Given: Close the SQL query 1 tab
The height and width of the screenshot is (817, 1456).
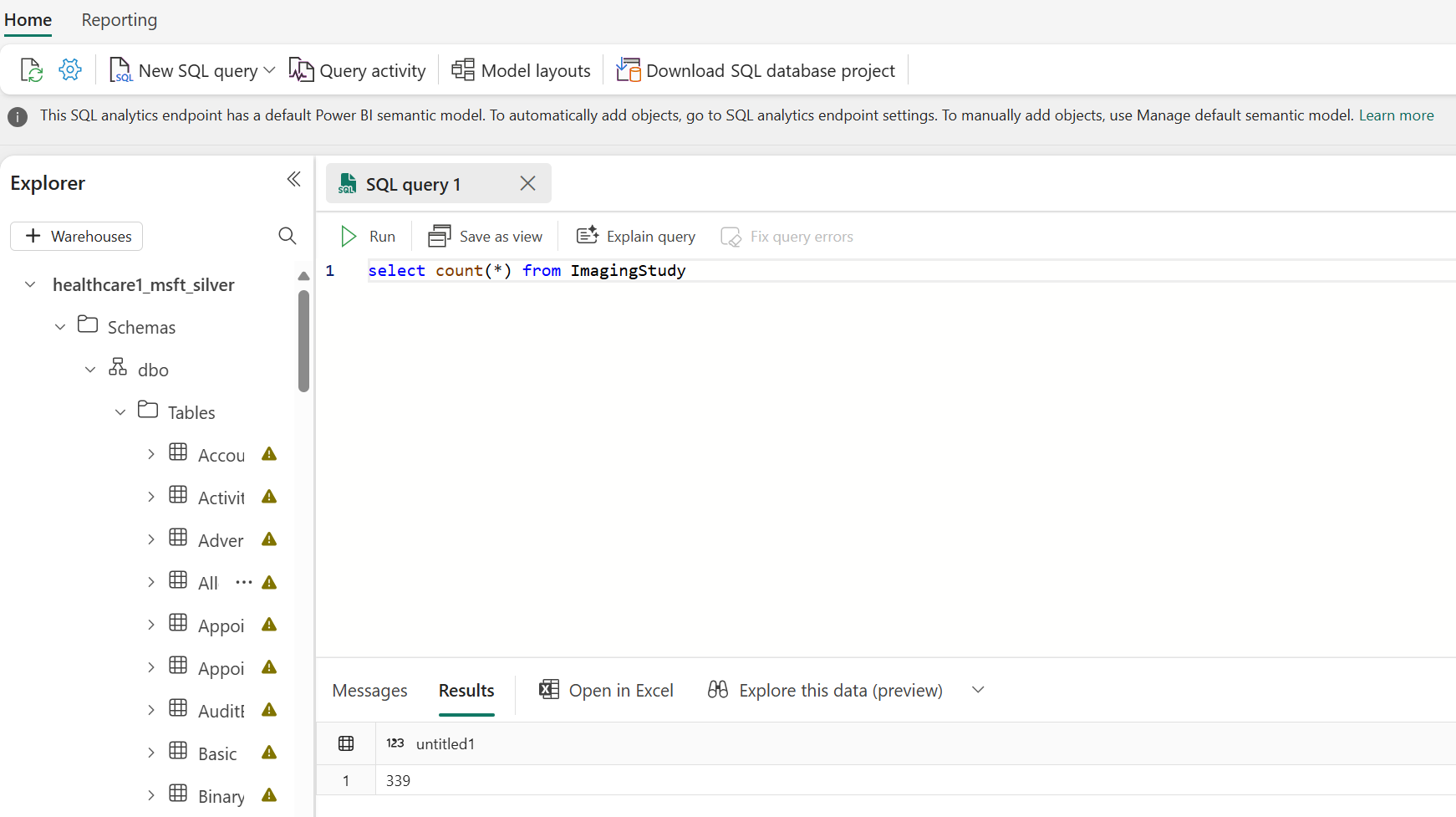Looking at the screenshot, I should (527, 183).
